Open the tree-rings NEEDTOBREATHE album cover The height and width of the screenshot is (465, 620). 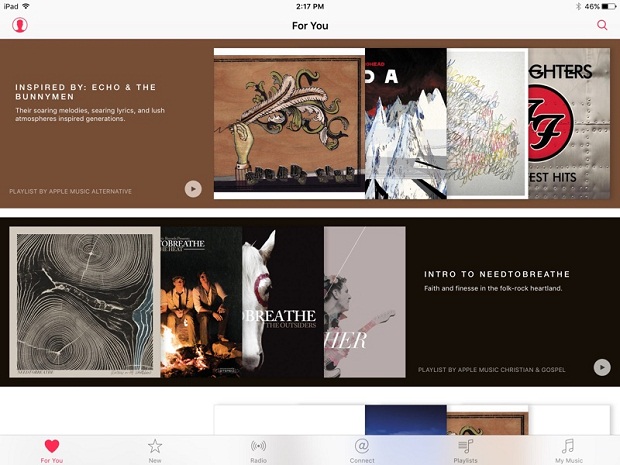pos(85,302)
